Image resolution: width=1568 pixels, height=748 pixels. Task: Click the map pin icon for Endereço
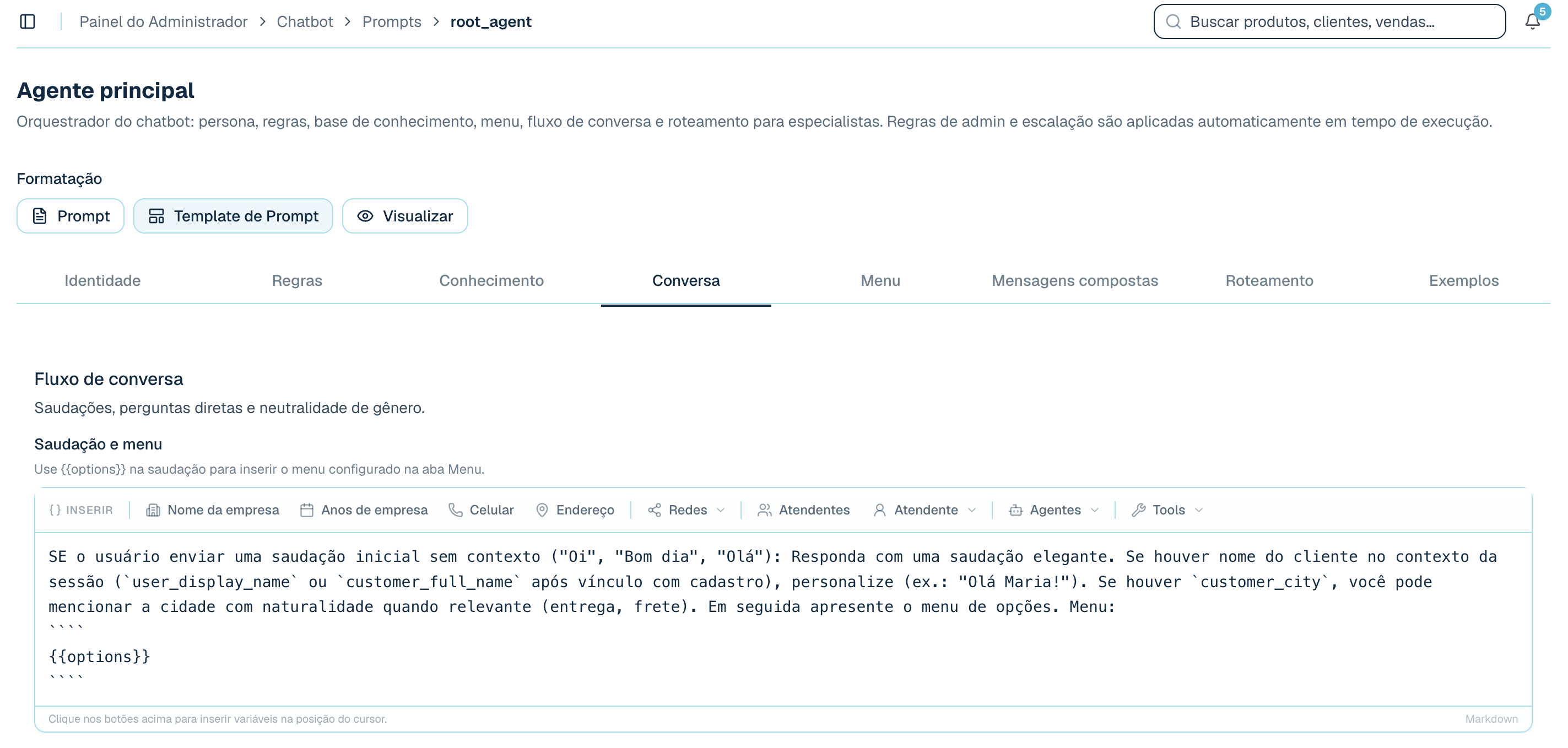(542, 510)
